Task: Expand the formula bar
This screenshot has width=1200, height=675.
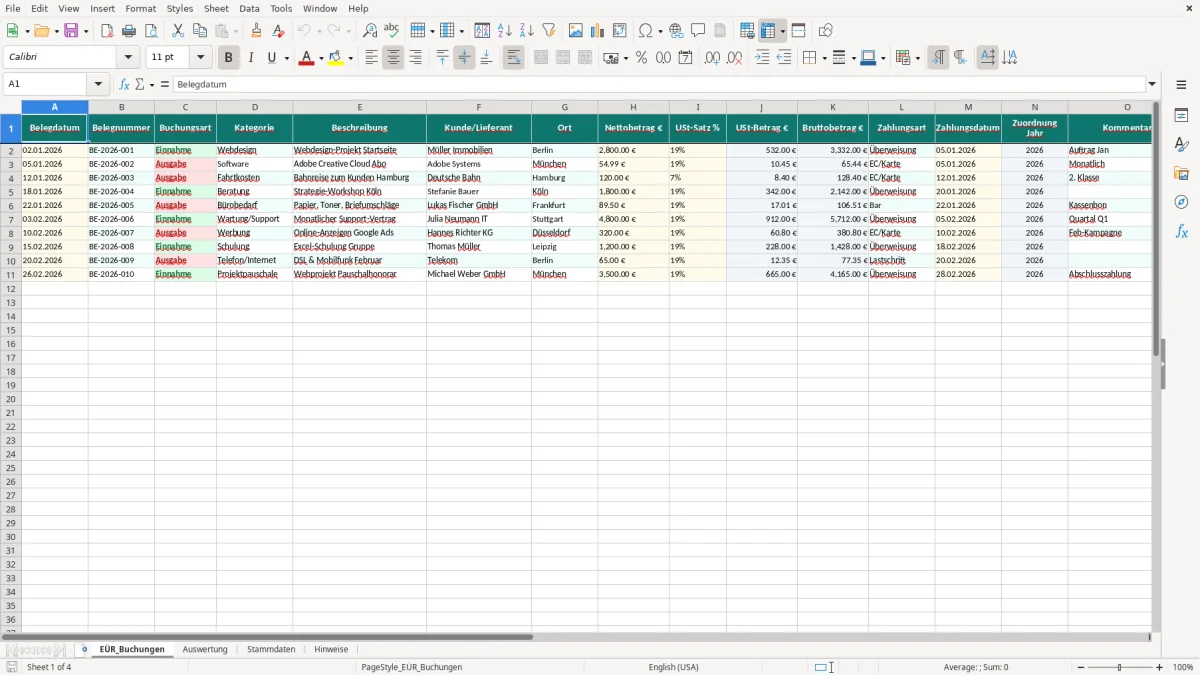Action: (1152, 85)
